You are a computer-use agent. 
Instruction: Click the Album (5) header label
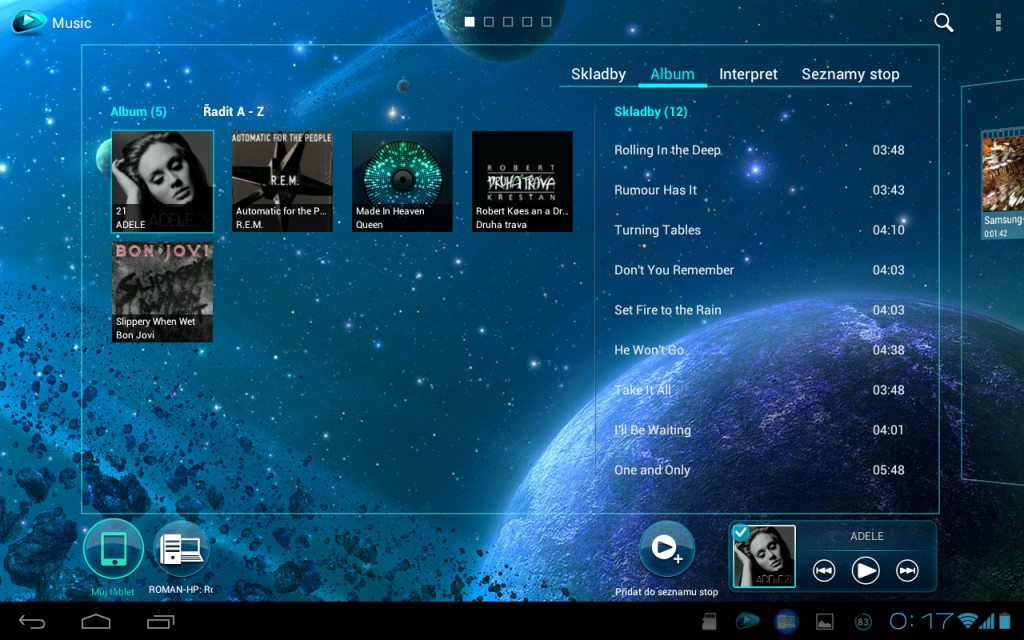[138, 112]
